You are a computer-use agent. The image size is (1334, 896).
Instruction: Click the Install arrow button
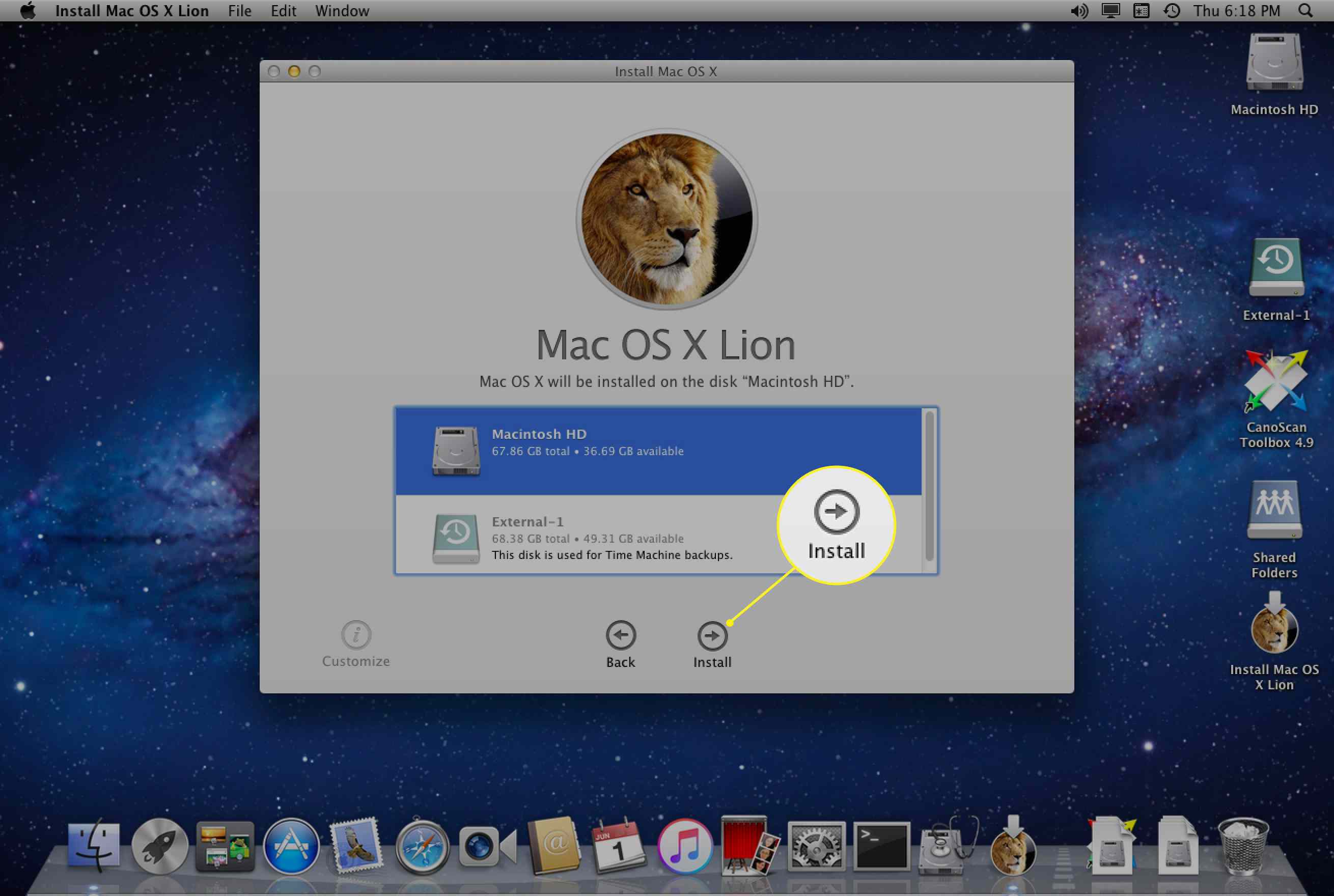click(x=712, y=635)
